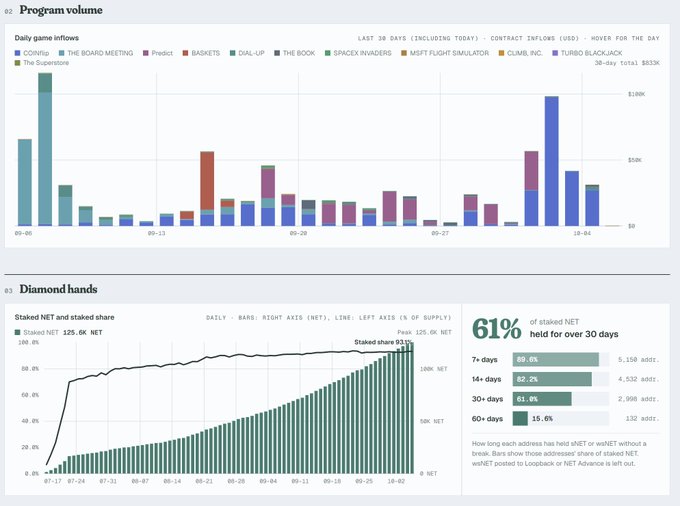This screenshot has width=680, height=506.
Task: Toggle the BASKETS legend series
Action: (201, 53)
